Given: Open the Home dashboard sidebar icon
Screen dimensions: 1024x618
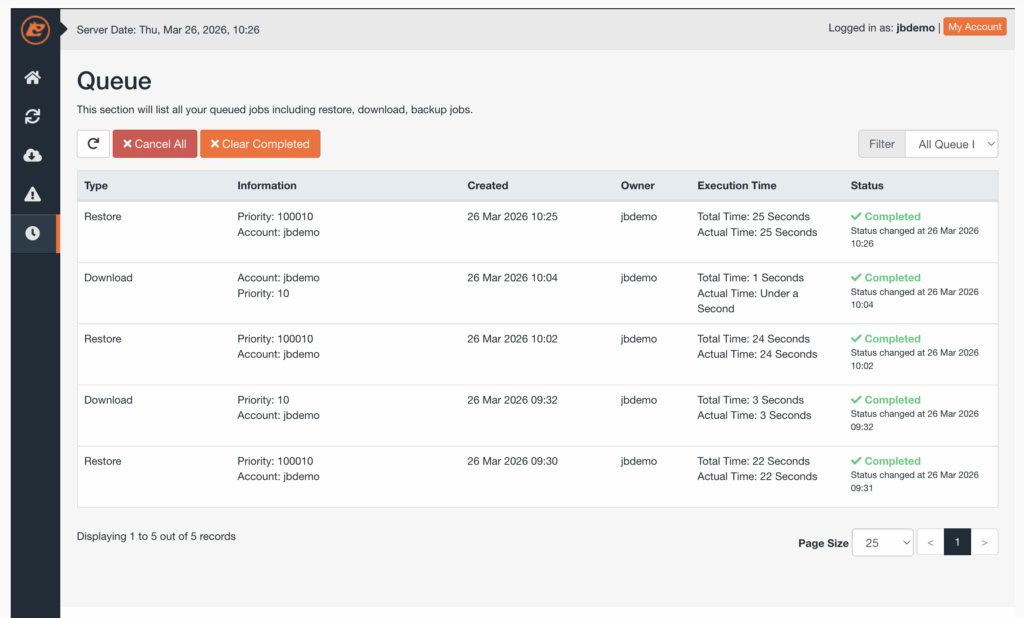Looking at the screenshot, I should pyautogui.click(x=33, y=78).
